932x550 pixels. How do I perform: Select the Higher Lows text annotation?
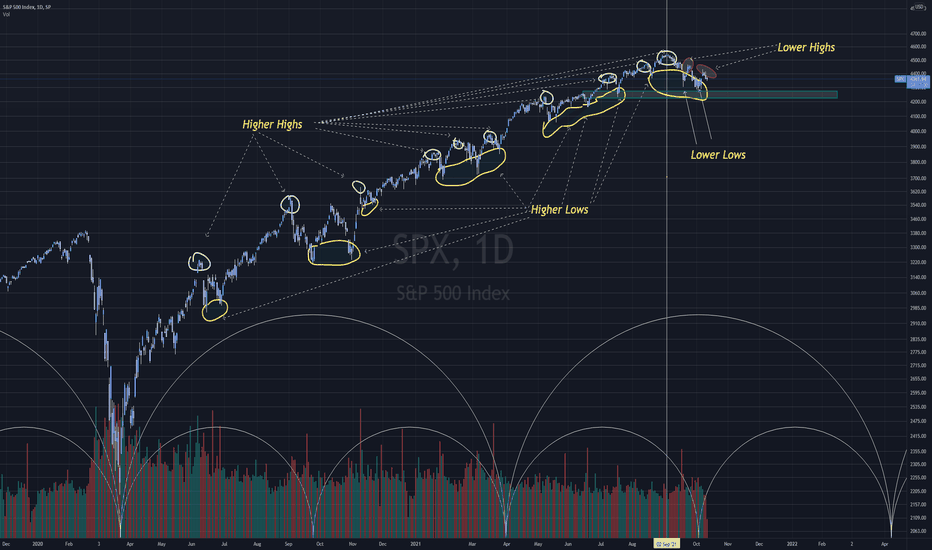pos(559,209)
